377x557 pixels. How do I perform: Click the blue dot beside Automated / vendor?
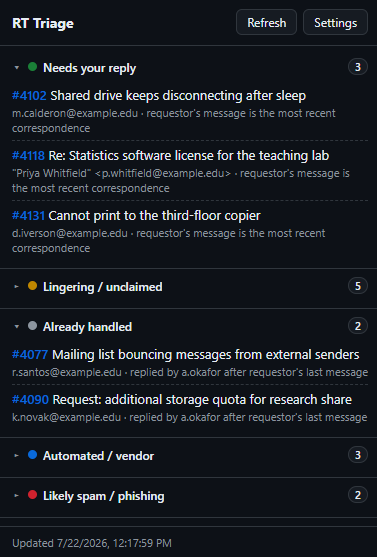(x=32, y=455)
